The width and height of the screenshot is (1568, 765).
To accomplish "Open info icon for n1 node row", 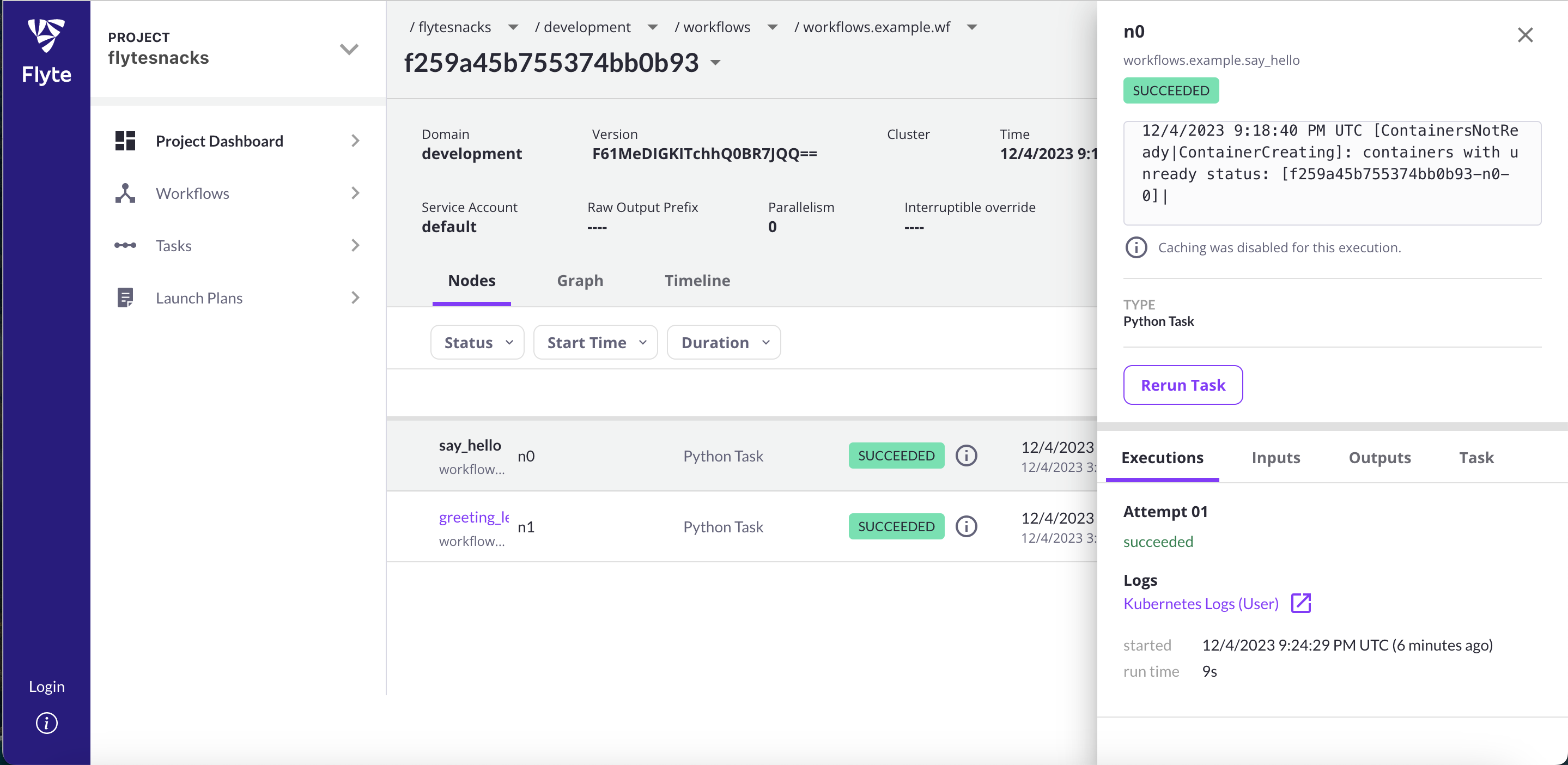I will tap(966, 526).
